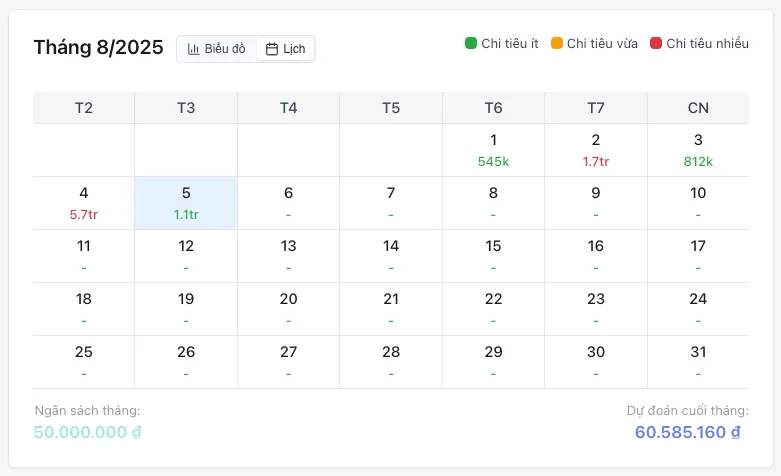781x476 pixels.
Task: Click the T2 column header
Action: click(x=84, y=108)
